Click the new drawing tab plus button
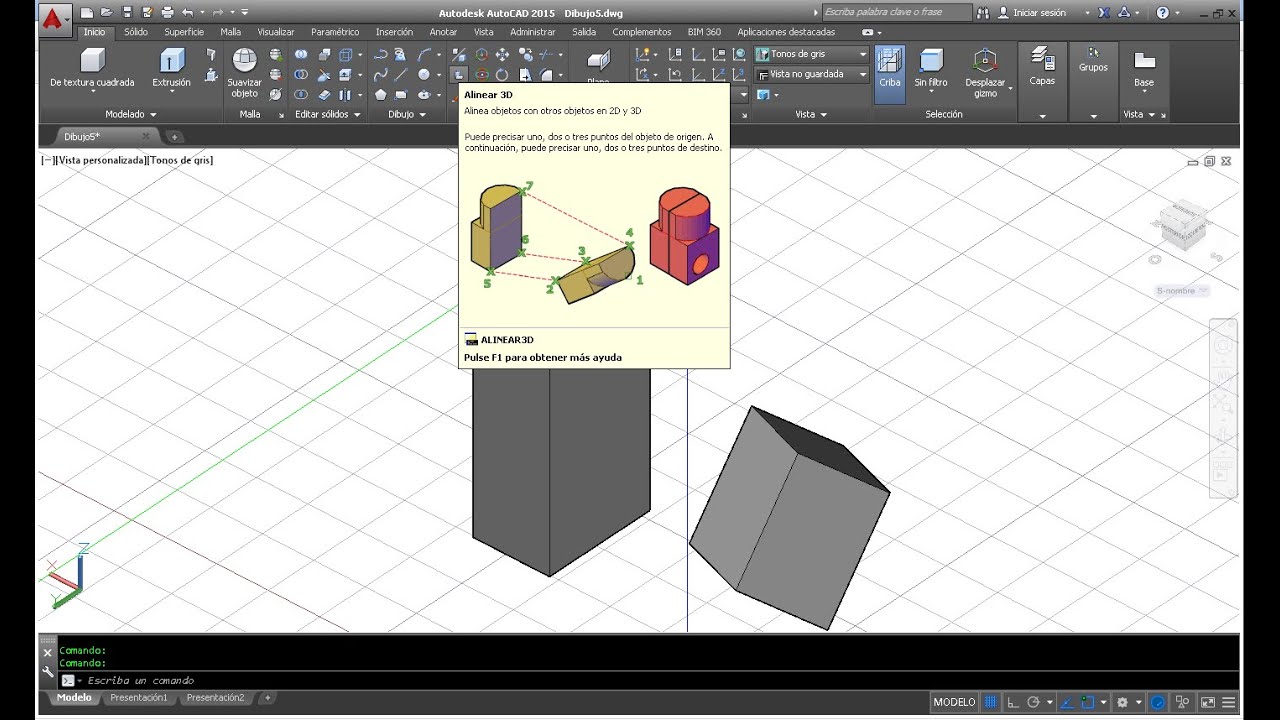The width and height of the screenshot is (1280, 720). tap(174, 136)
